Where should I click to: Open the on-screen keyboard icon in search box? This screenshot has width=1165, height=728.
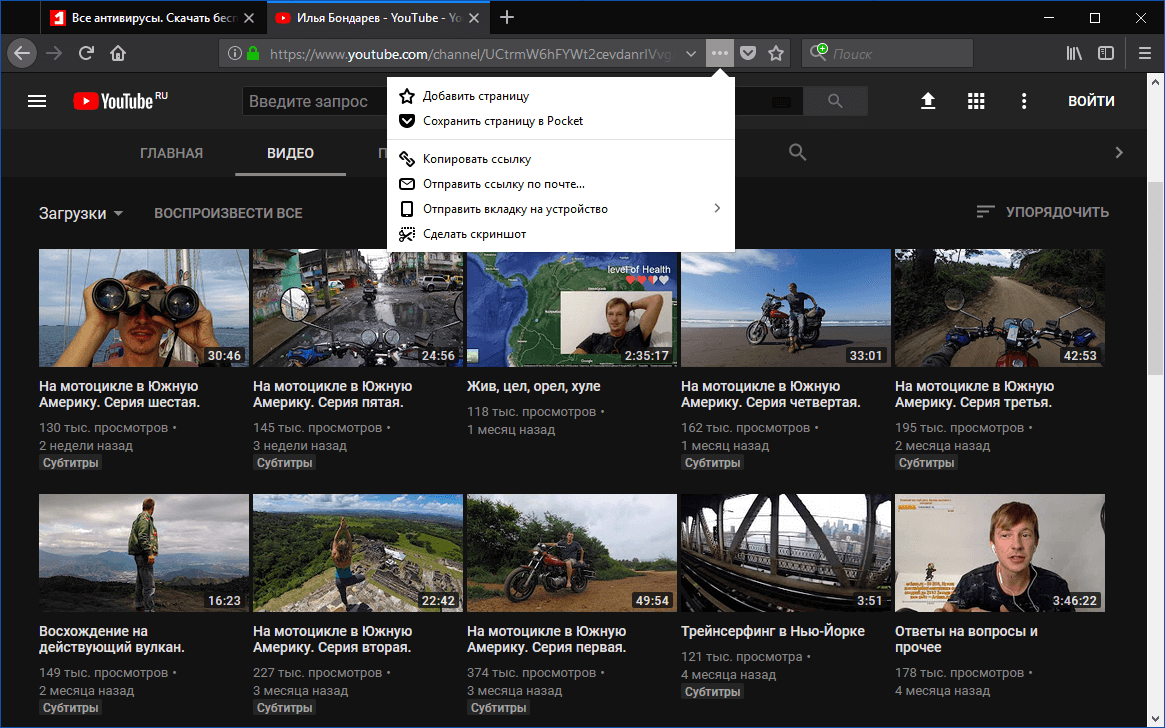click(x=779, y=101)
